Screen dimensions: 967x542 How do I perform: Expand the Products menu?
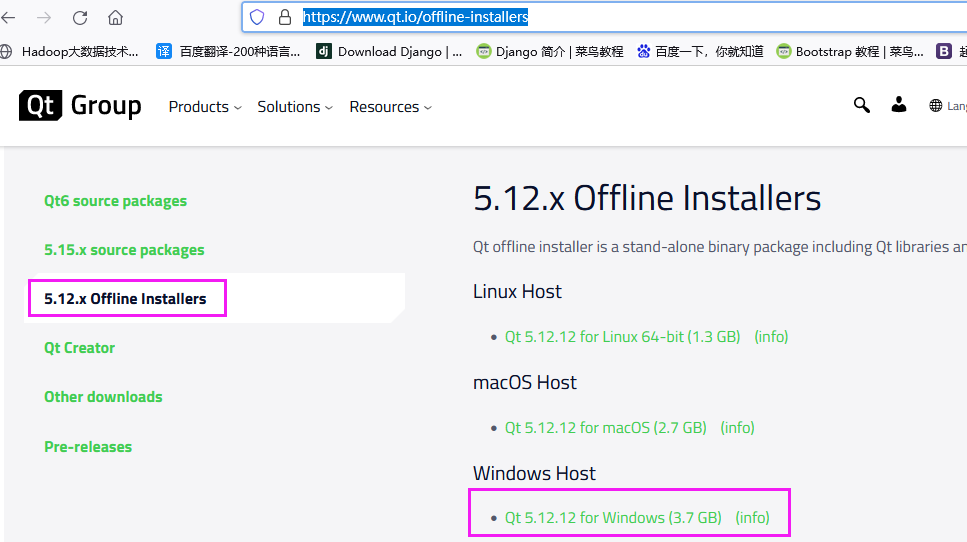(x=205, y=107)
